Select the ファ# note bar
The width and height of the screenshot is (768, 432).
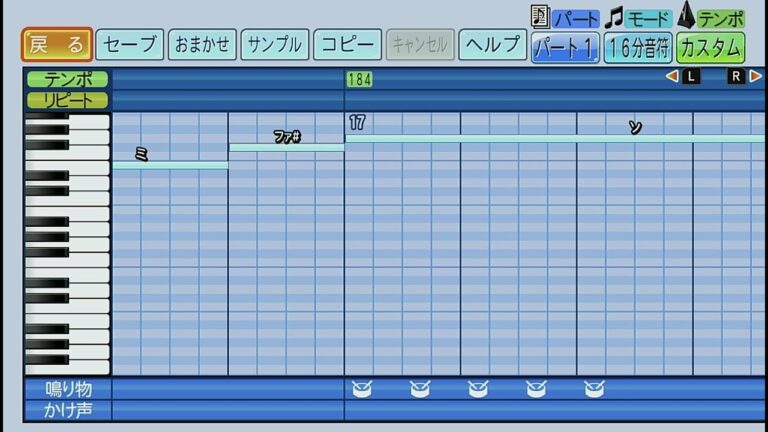[x=286, y=148]
